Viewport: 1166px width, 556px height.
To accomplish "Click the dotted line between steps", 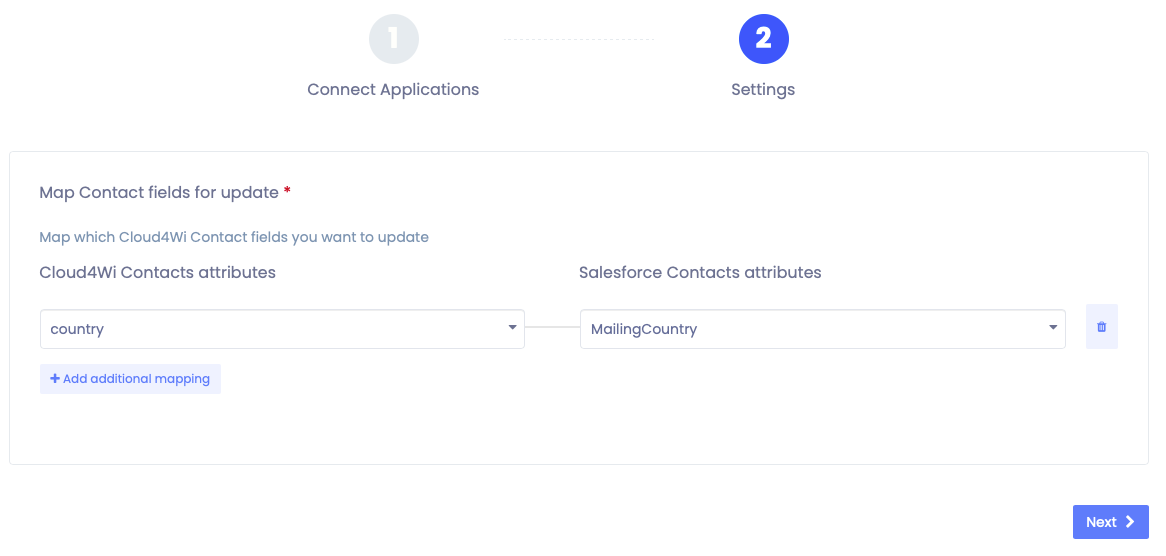I will (x=579, y=39).
